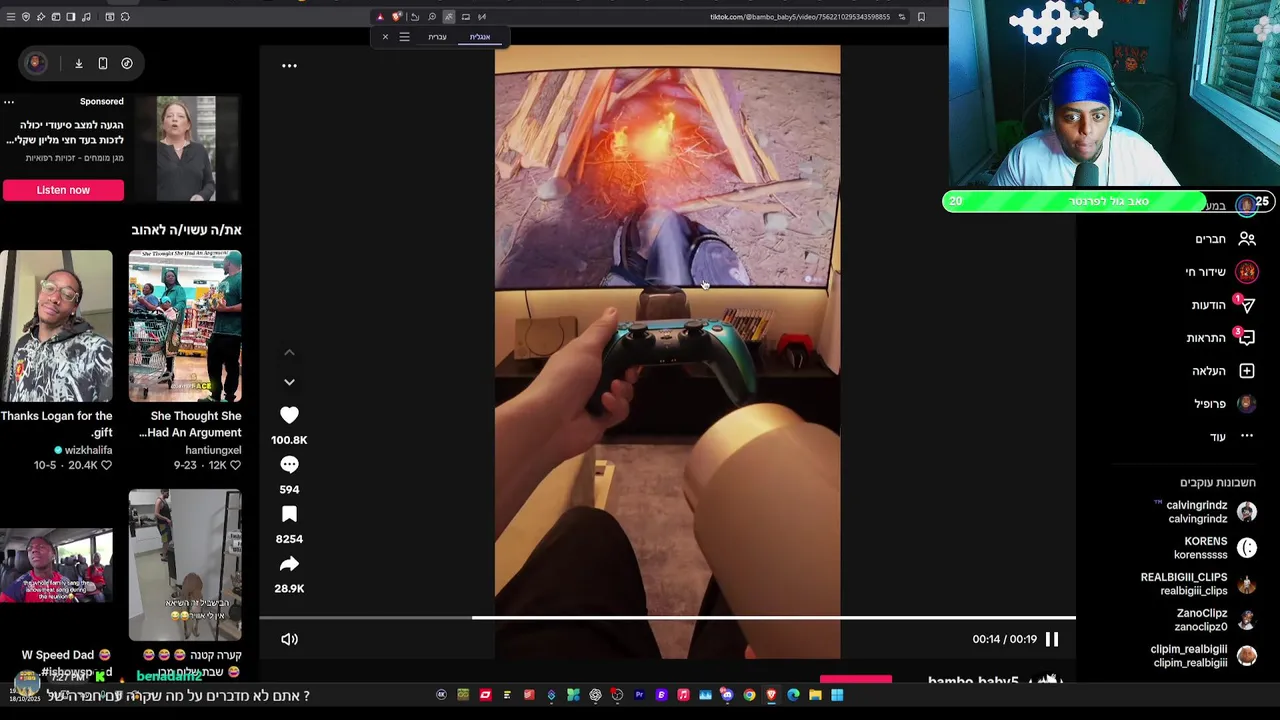
Task: Pause the playing TikTok video
Action: click(1052, 639)
